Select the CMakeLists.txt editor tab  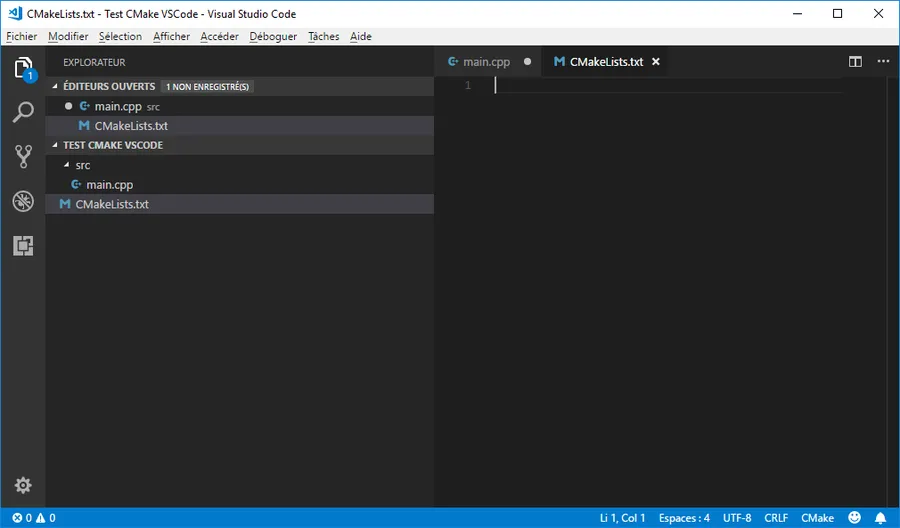click(606, 61)
